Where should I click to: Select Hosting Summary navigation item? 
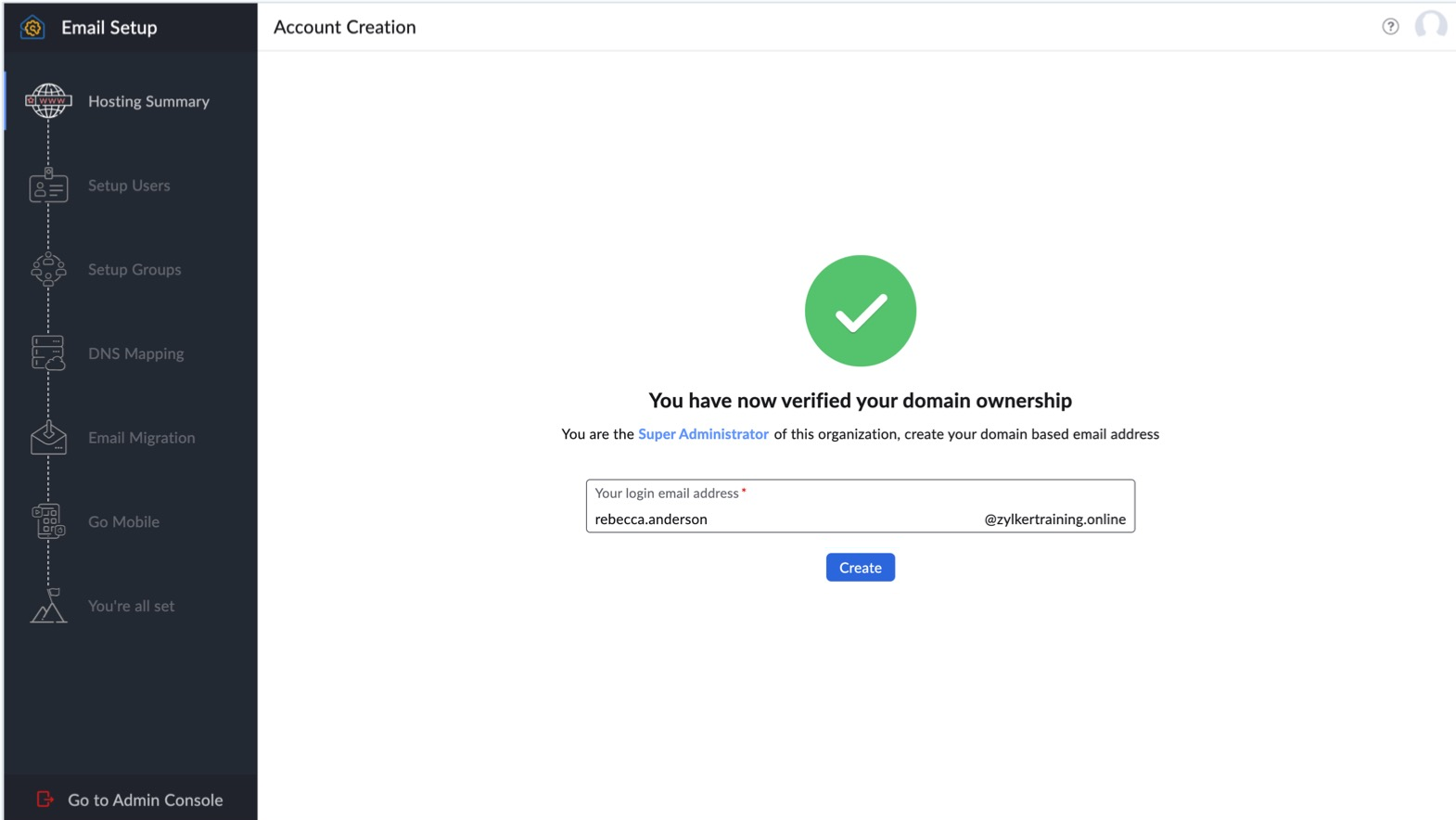pyautogui.click(x=148, y=101)
